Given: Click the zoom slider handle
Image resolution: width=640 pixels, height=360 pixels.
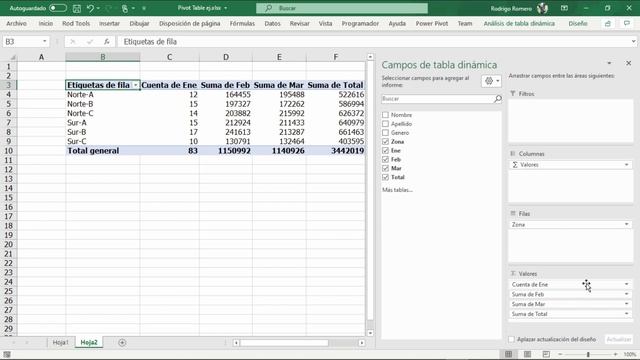Looking at the screenshot, I should pyautogui.click(x=588, y=354).
